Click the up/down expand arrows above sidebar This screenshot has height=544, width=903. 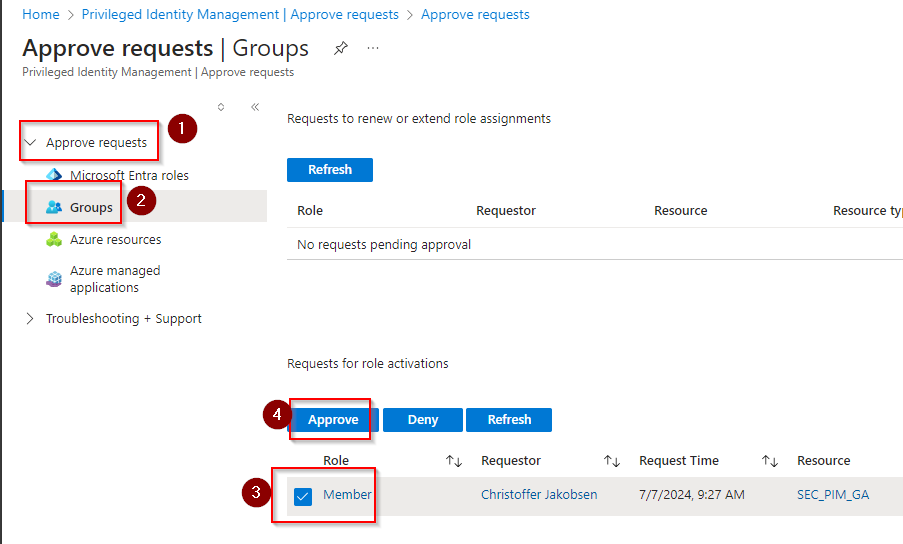coord(221,107)
